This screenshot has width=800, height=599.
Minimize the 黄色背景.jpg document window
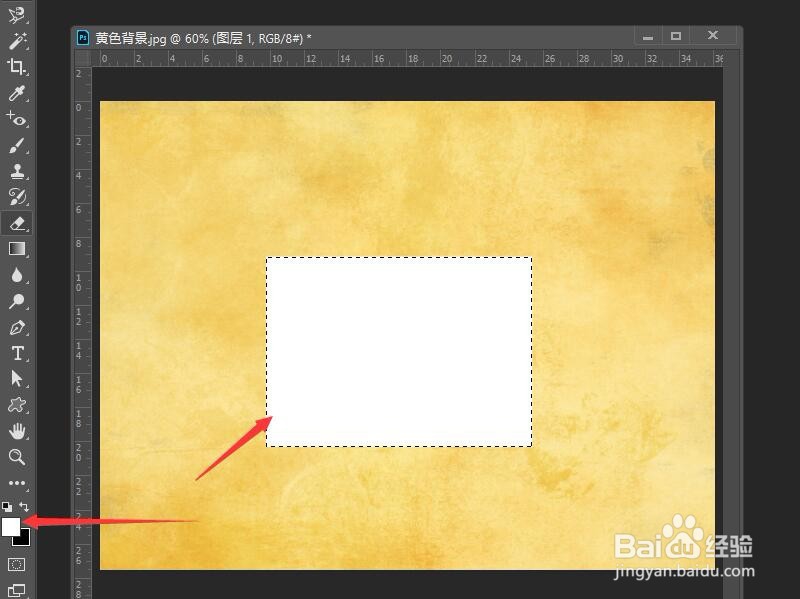point(648,36)
